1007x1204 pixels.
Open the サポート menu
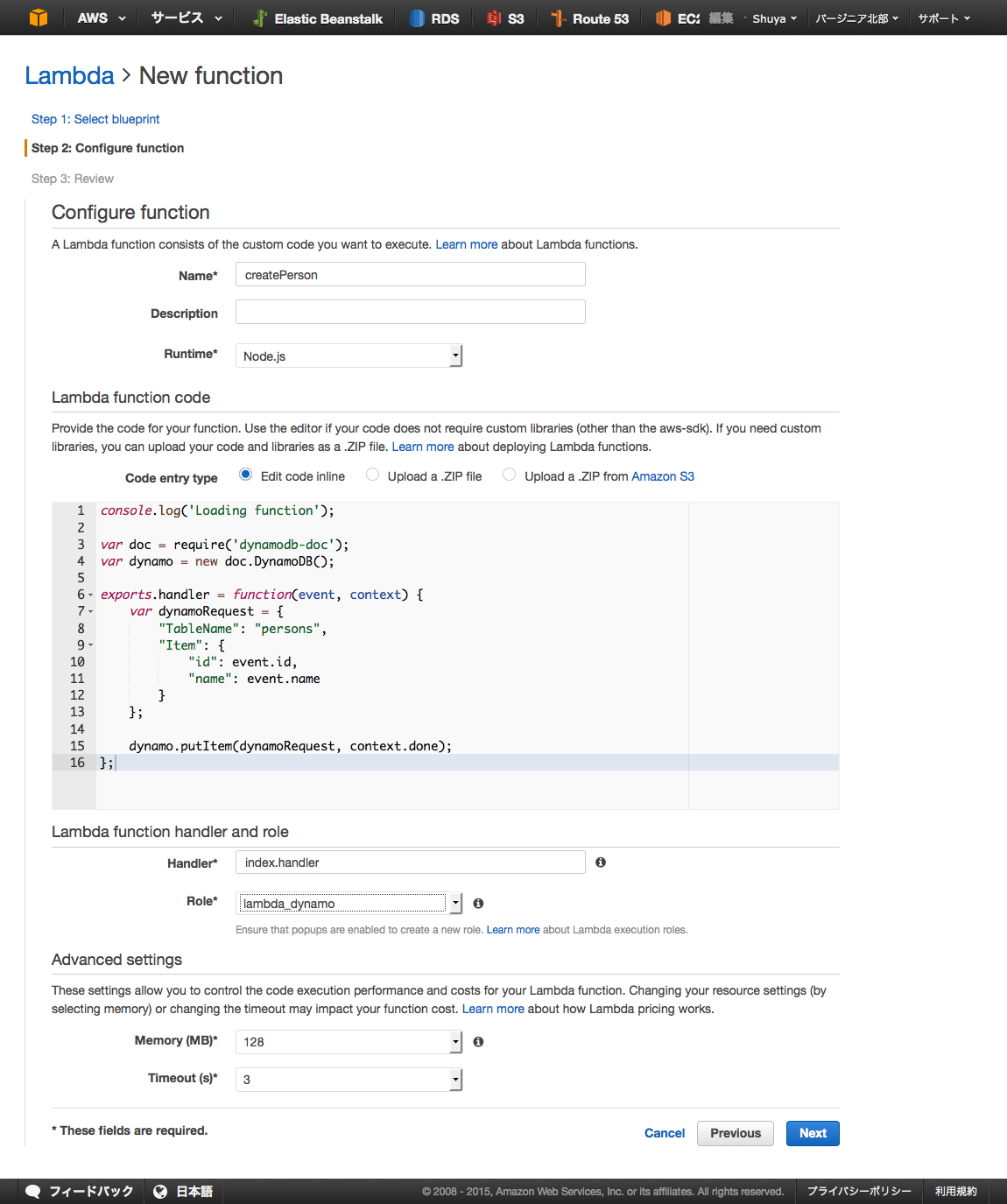pos(943,18)
